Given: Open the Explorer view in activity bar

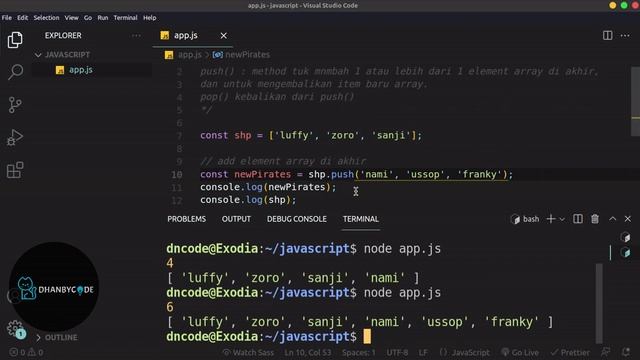Looking at the screenshot, I should (15, 40).
